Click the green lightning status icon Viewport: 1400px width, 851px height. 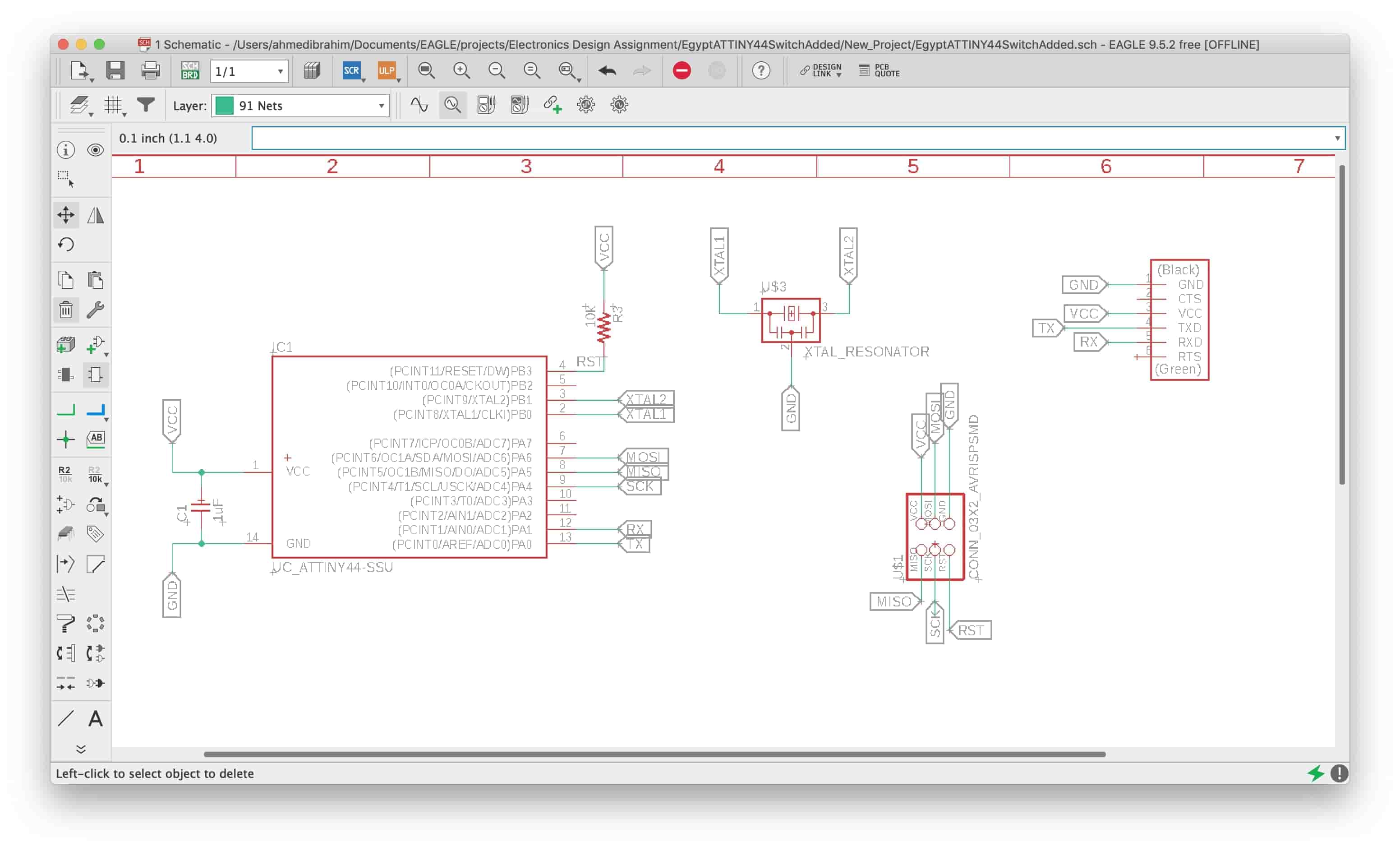[x=1316, y=774]
